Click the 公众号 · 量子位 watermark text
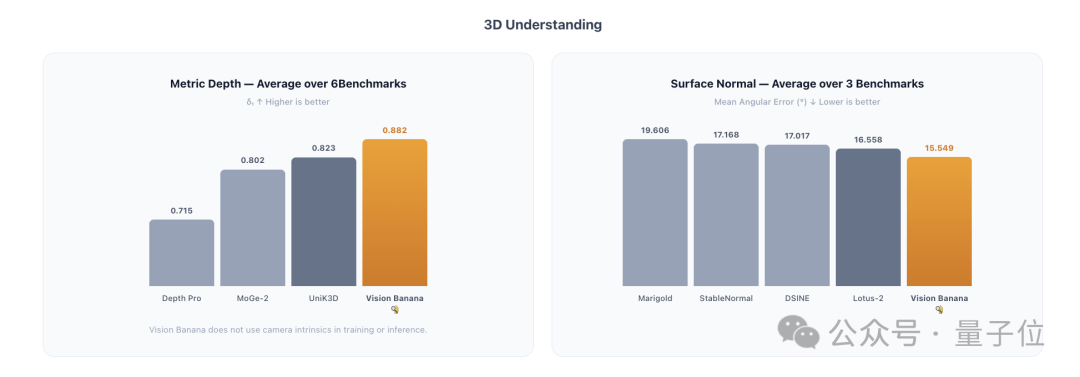 pyautogui.click(x=937, y=334)
